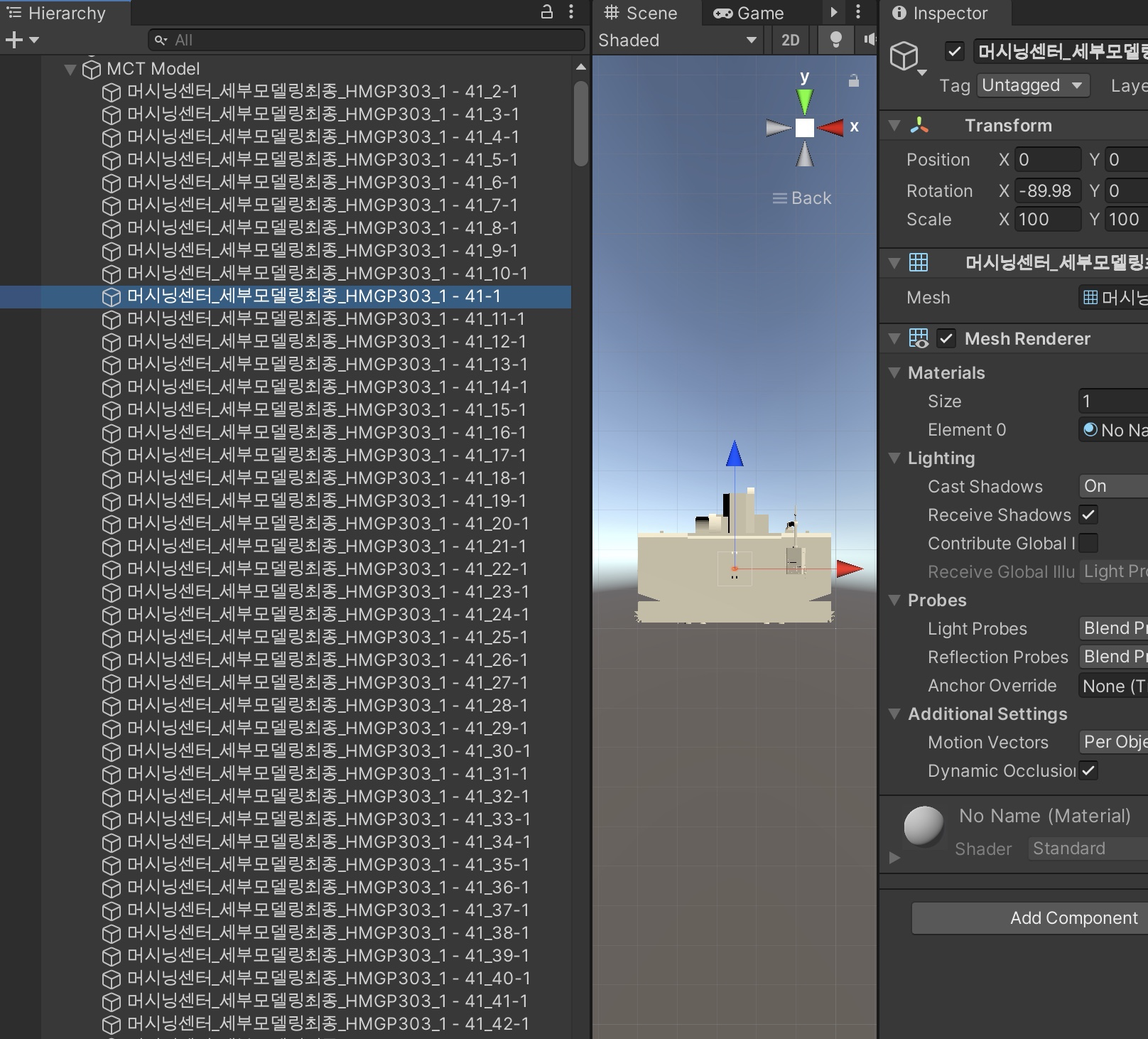
Task: Click the Position X field
Action: point(1048,160)
